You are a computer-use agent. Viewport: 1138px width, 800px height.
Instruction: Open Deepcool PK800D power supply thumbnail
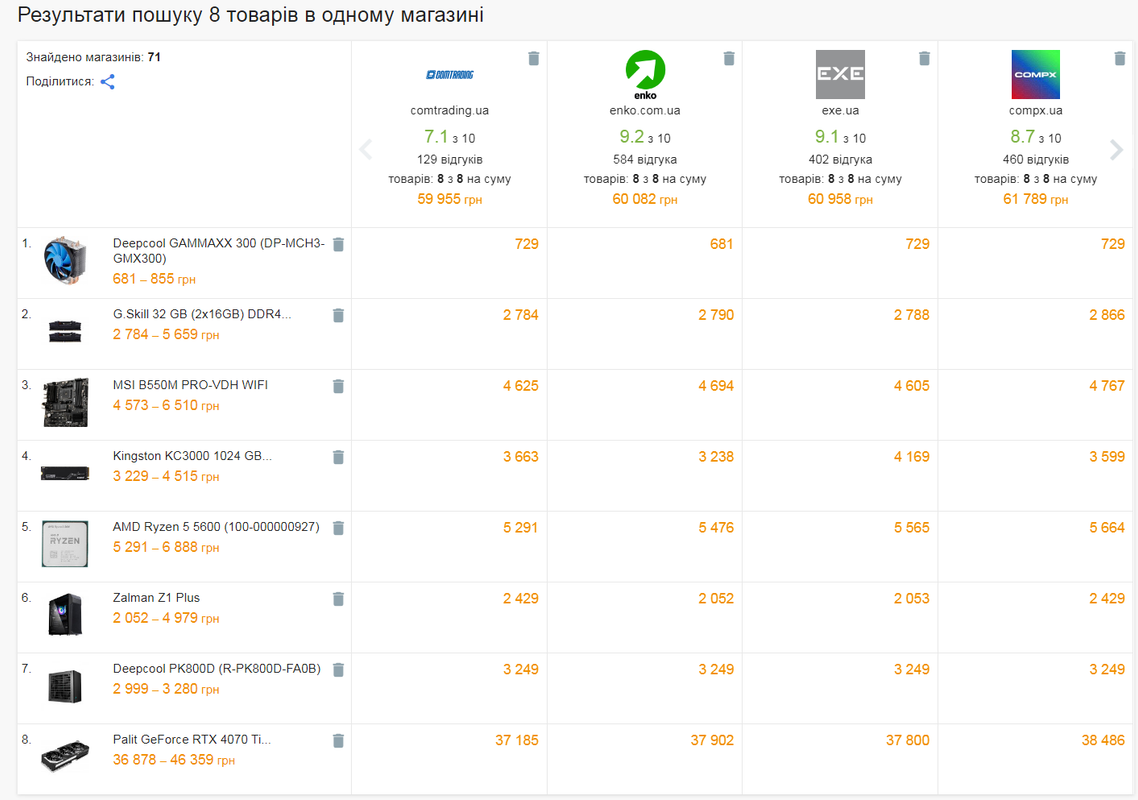coord(65,685)
